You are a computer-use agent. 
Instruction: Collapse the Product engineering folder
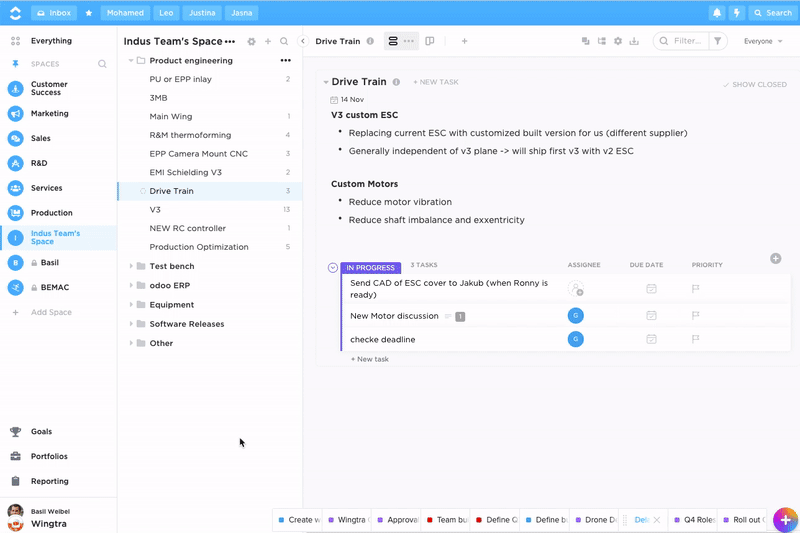click(131, 60)
